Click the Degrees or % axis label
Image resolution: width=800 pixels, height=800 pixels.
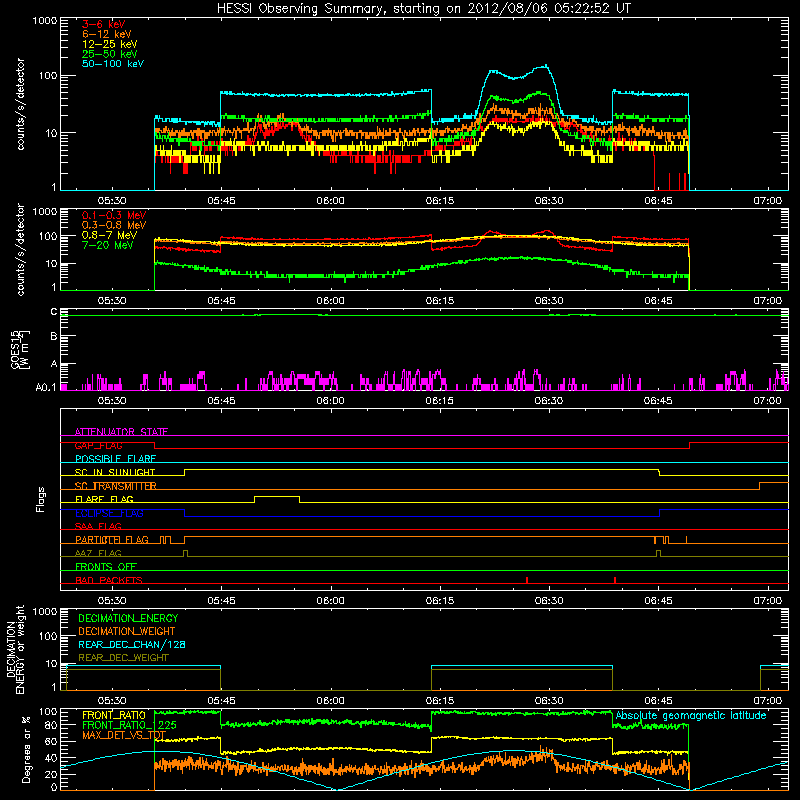click(26, 750)
